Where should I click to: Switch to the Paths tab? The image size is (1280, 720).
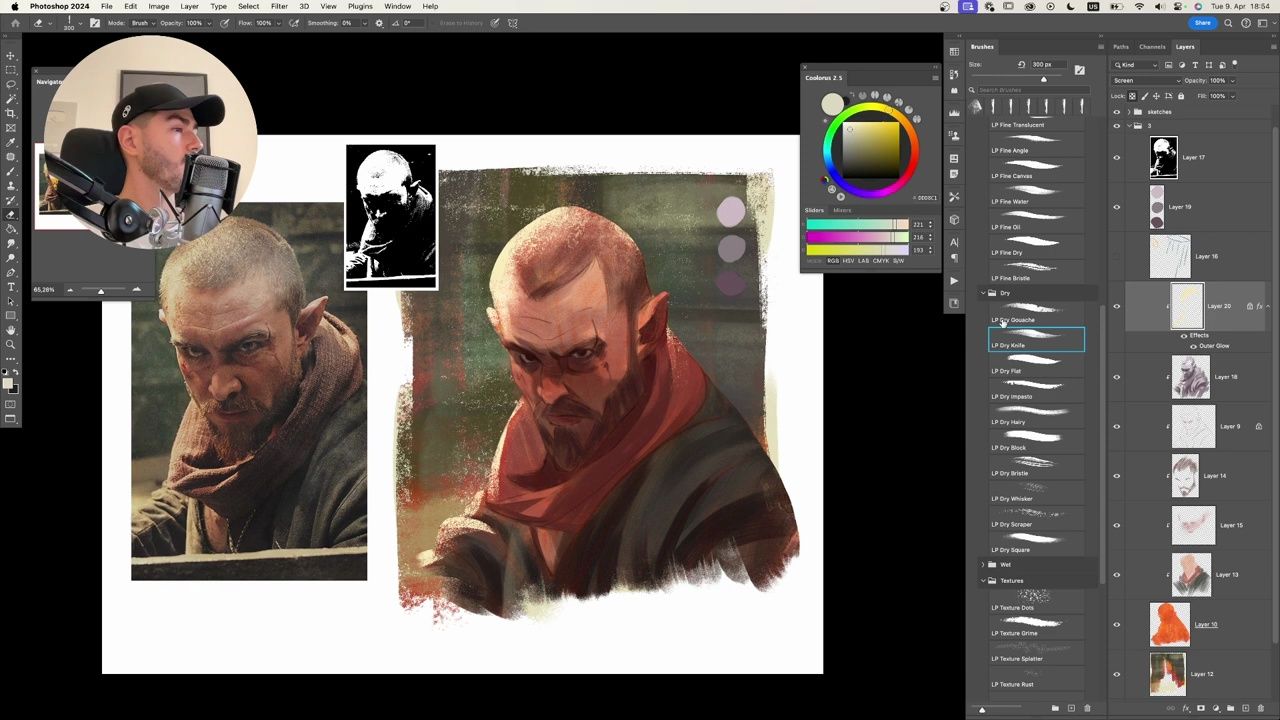click(x=1121, y=47)
